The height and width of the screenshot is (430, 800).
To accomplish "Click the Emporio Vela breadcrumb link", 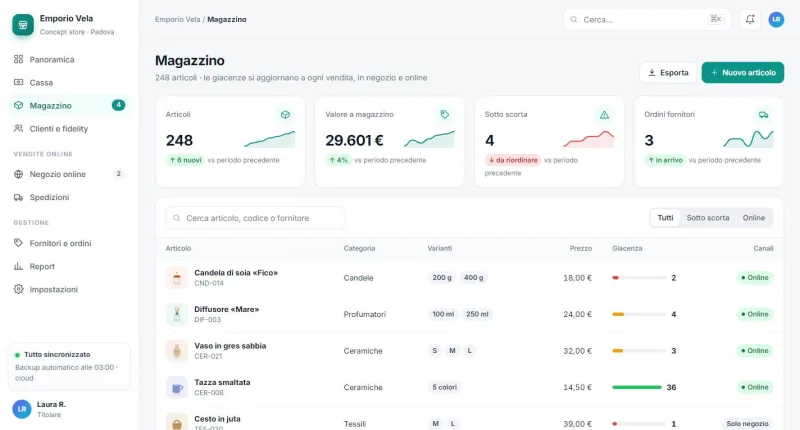I will [178, 19].
